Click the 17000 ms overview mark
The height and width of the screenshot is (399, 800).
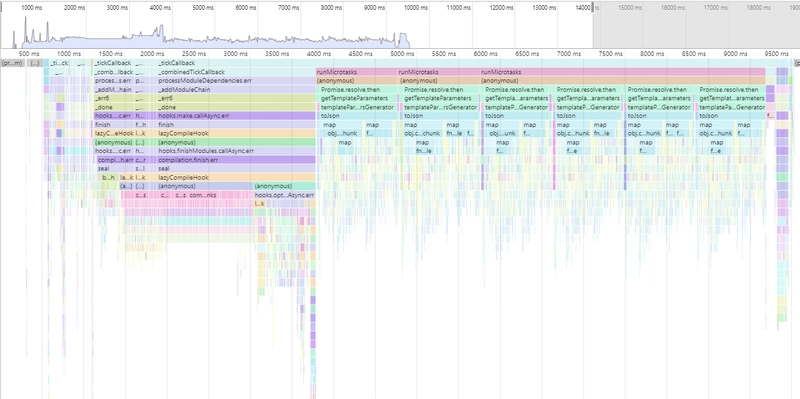pyautogui.click(x=715, y=8)
